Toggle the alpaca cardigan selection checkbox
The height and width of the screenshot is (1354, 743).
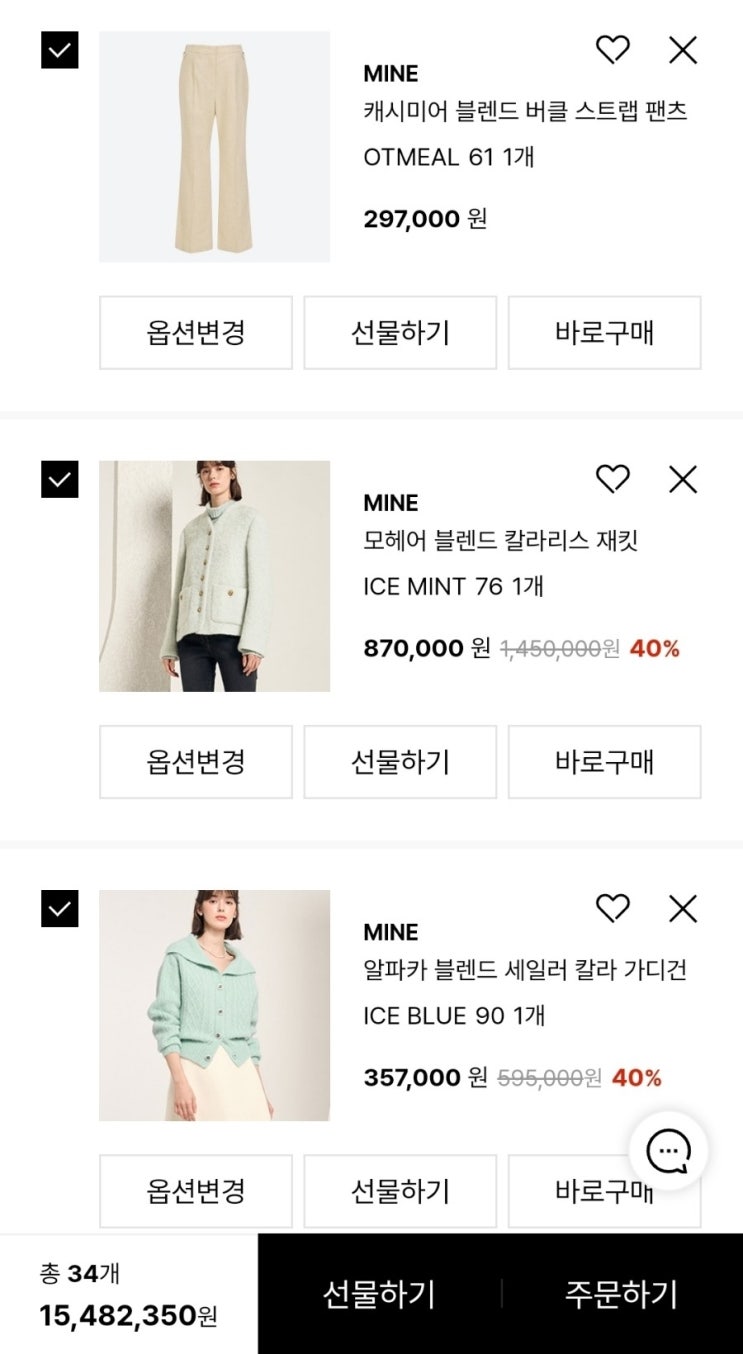pos(59,909)
